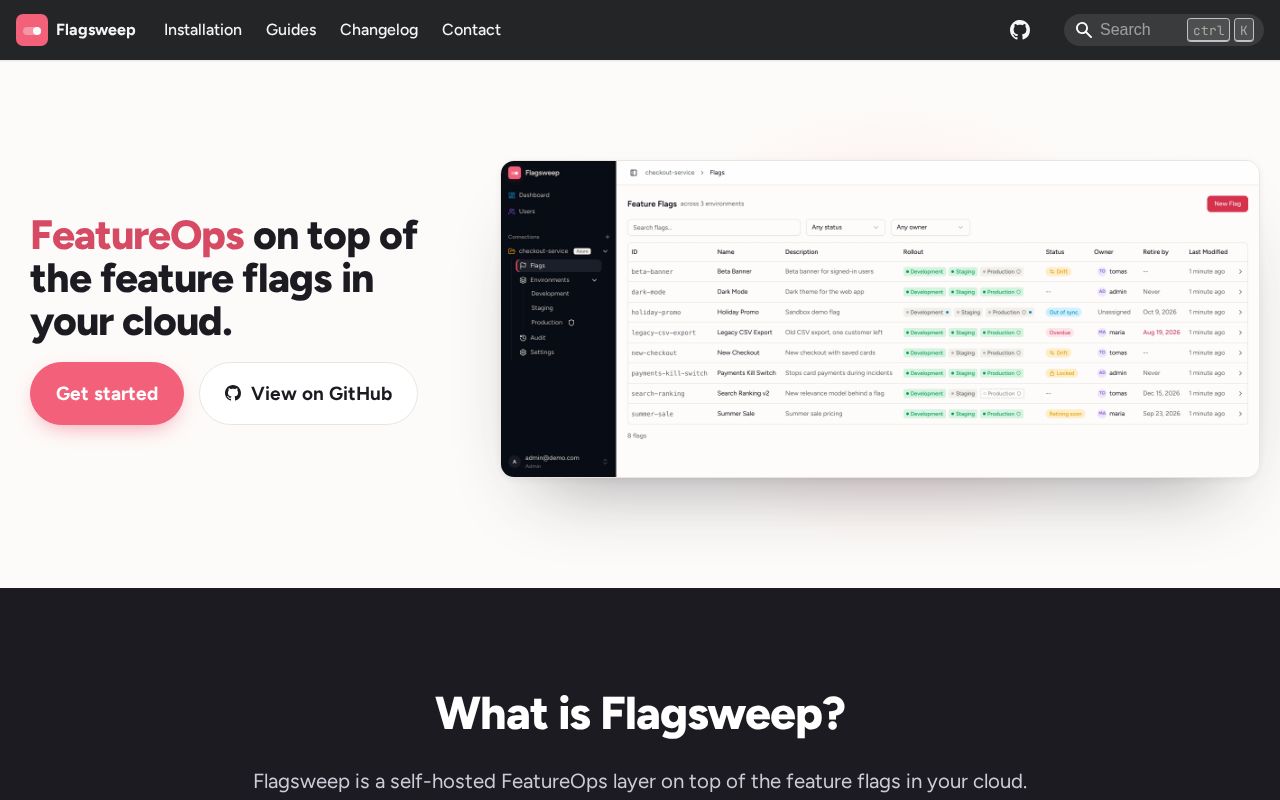Click the Search flags field in the preview
The width and height of the screenshot is (1280, 800).
pyautogui.click(x=714, y=228)
